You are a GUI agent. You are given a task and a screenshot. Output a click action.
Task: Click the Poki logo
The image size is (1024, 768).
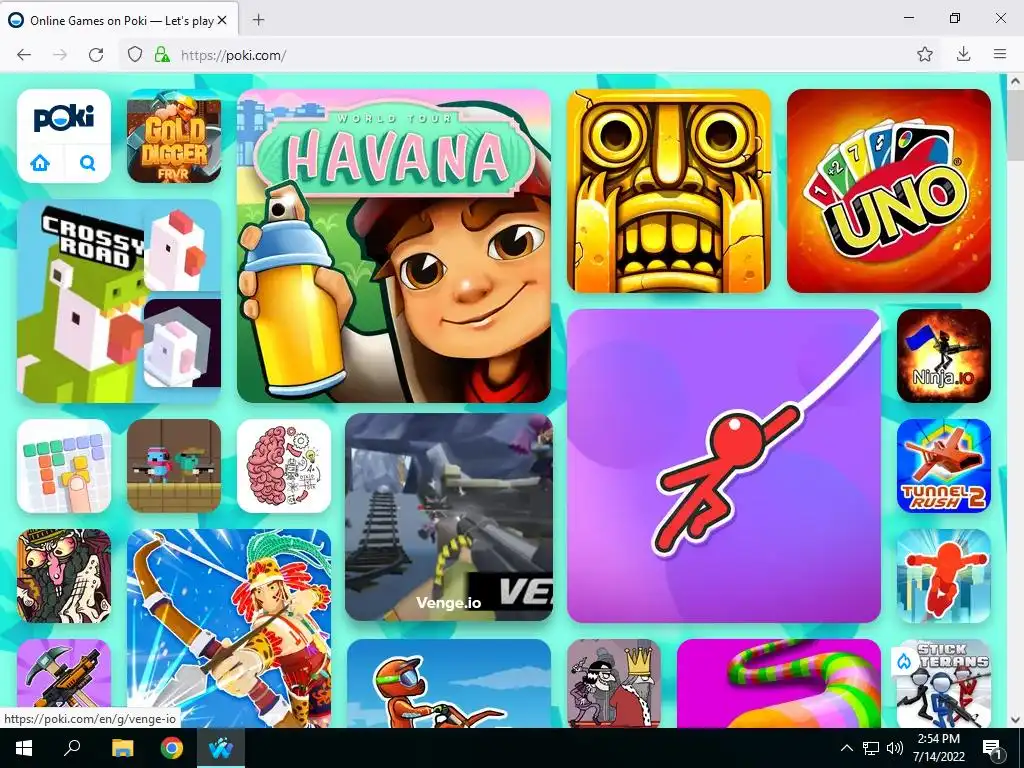coord(64,118)
